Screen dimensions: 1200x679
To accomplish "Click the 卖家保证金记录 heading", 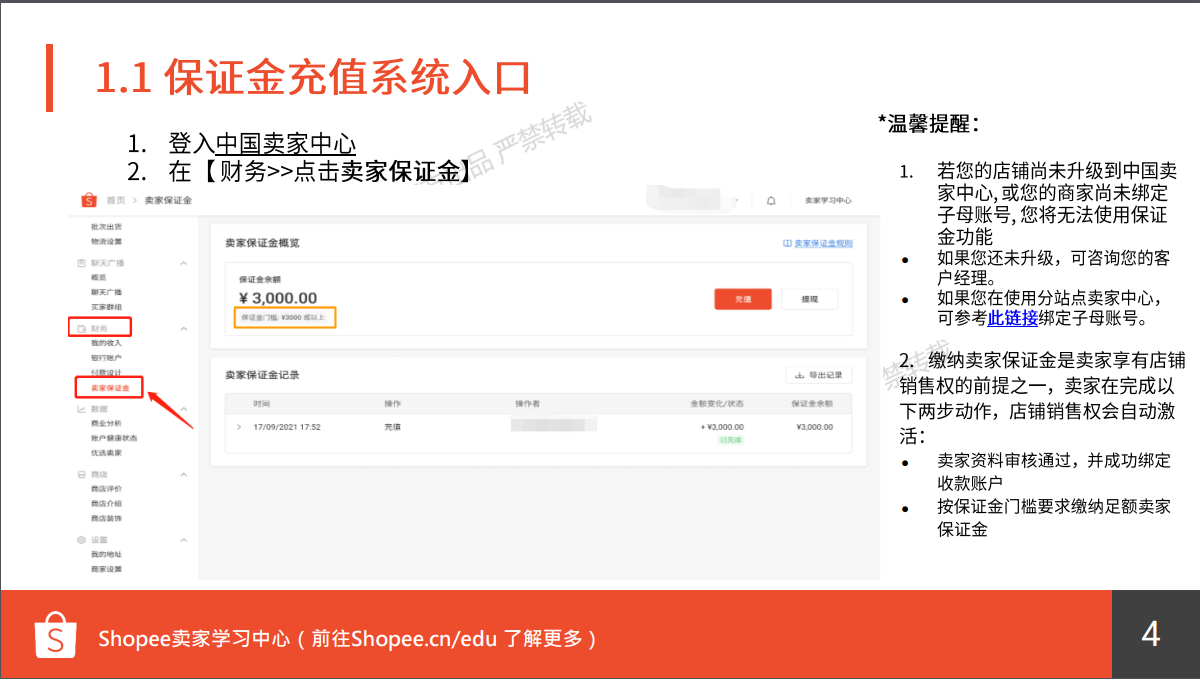I will coord(262,375).
